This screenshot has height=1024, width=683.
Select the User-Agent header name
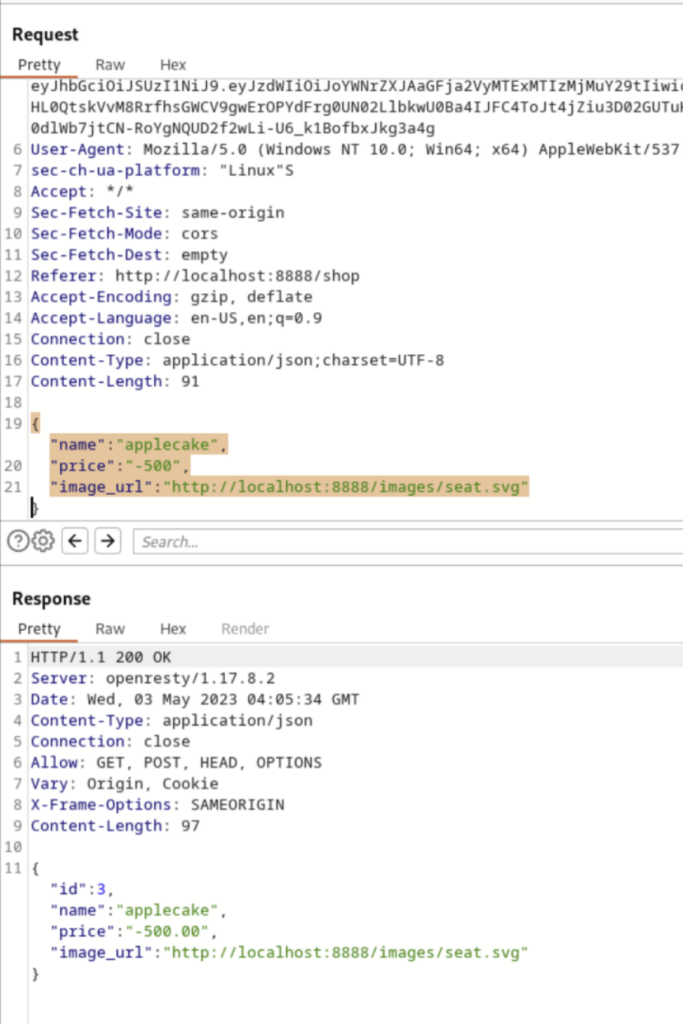(78, 149)
